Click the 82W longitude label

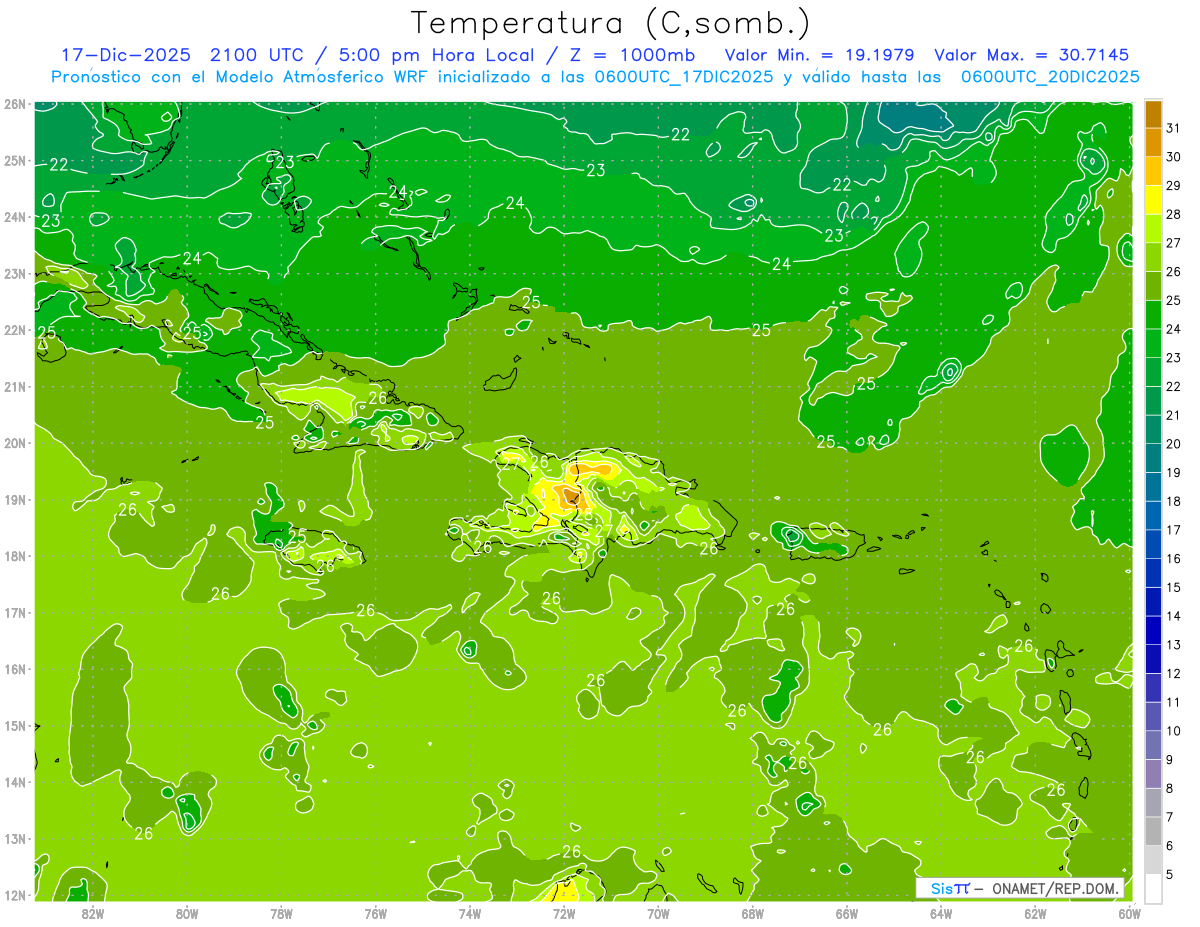tap(92, 913)
